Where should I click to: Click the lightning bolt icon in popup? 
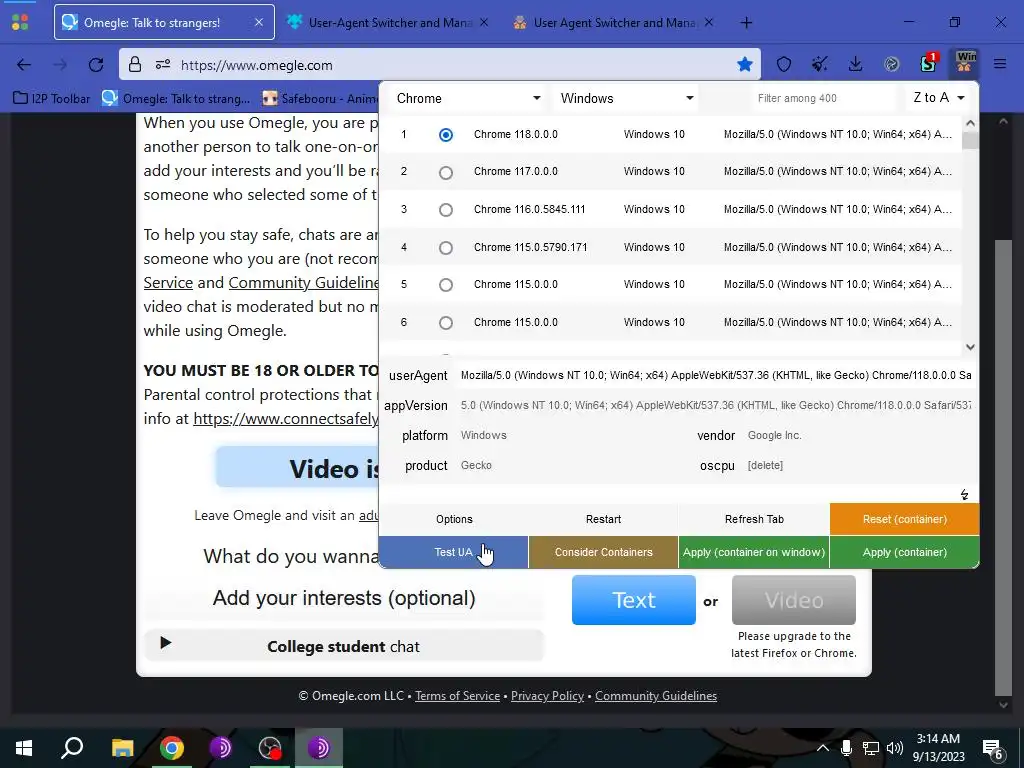click(x=965, y=494)
